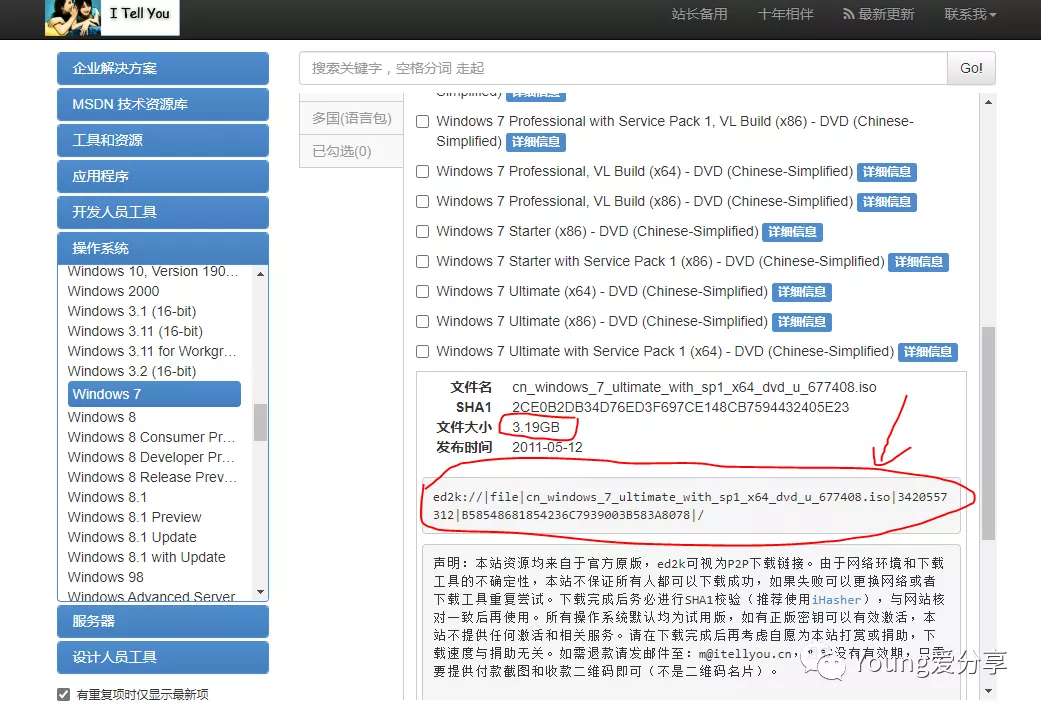Image resolution: width=1041 pixels, height=711 pixels.
Task: Click the file list vertical scrollbar thumb
Action: point(988,433)
